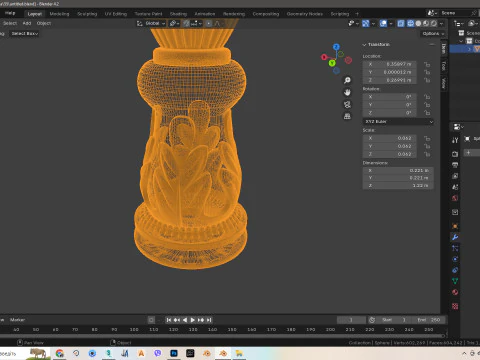The height and width of the screenshot is (360, 480).
Task: Open the Scene properties tab icon
Action: [x=455, y=187]
